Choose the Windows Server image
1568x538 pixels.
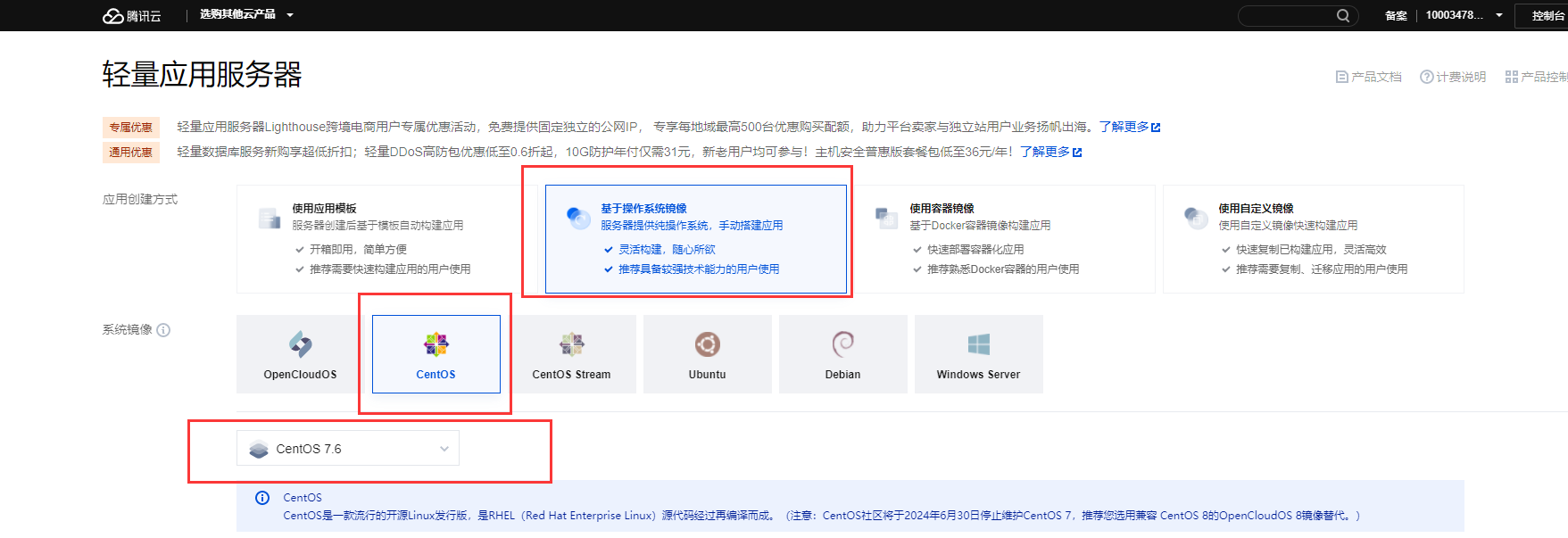click(979, 354)
